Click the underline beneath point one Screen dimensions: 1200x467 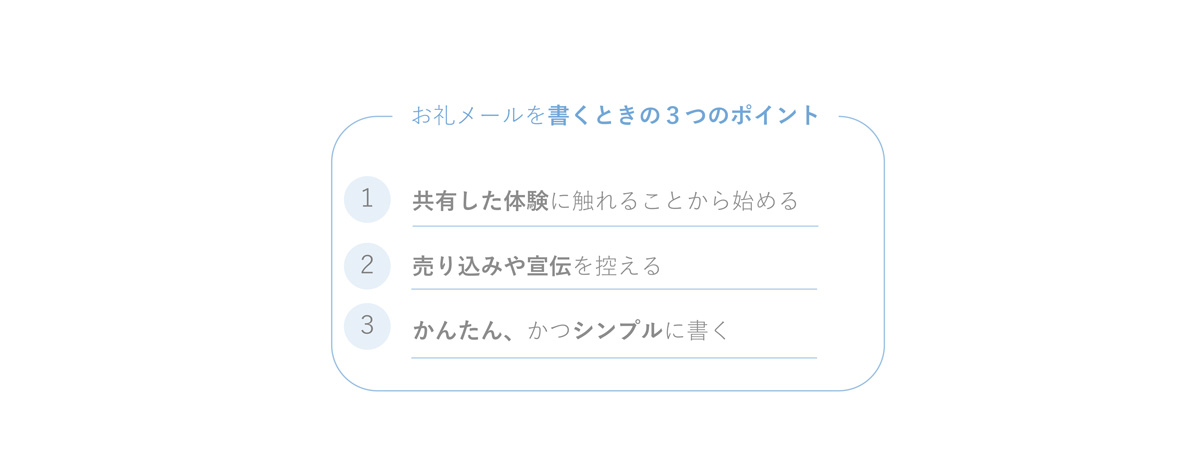pos(615,226)
